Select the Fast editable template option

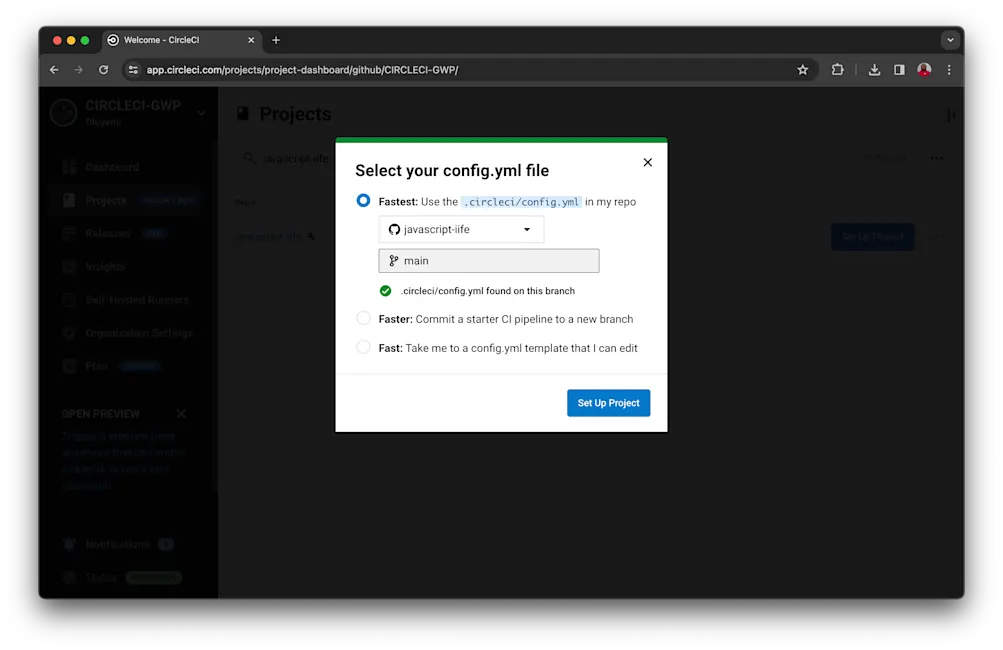[x=362, y=347]
